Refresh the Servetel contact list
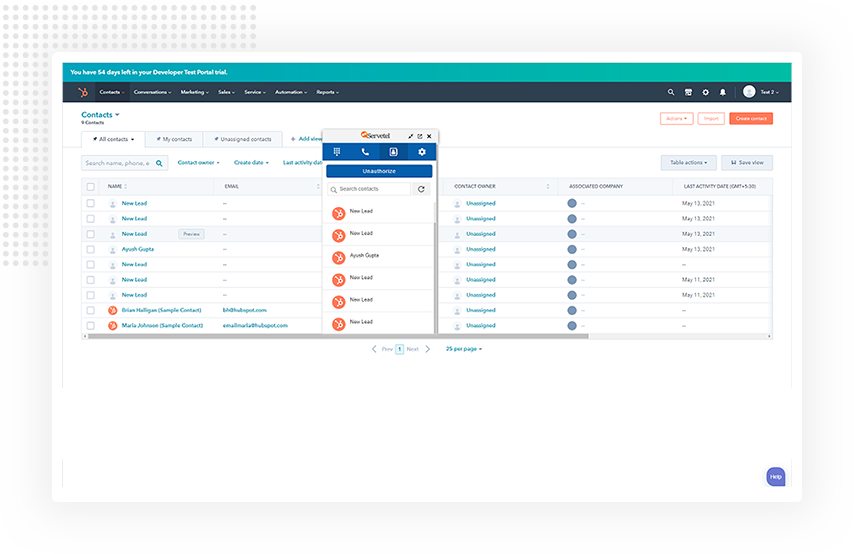 point(421,189)
